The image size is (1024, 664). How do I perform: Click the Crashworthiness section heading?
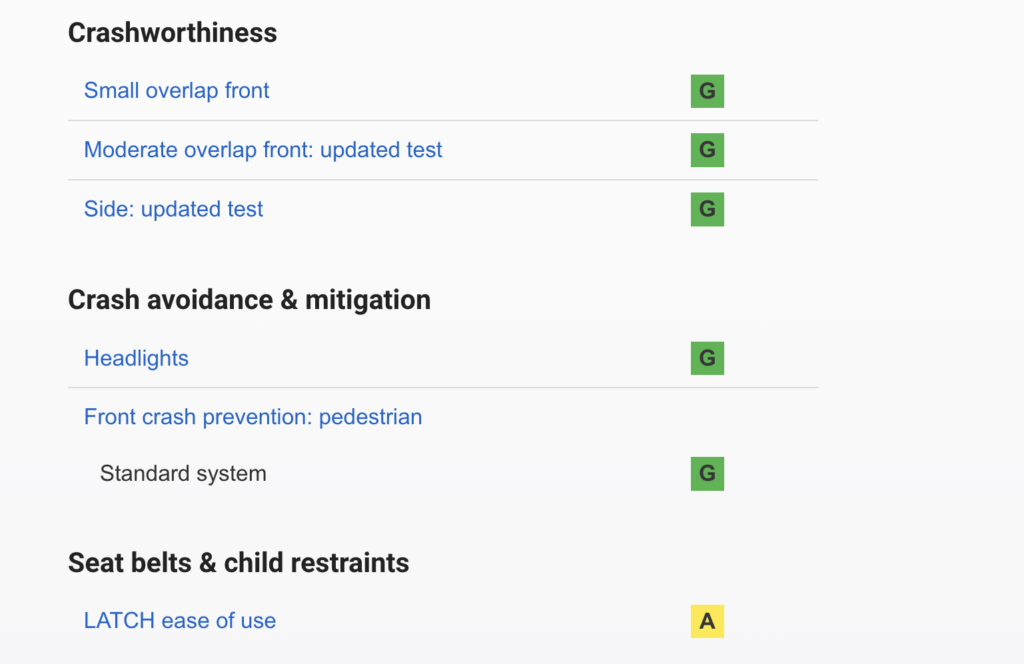tap(172, 33)
